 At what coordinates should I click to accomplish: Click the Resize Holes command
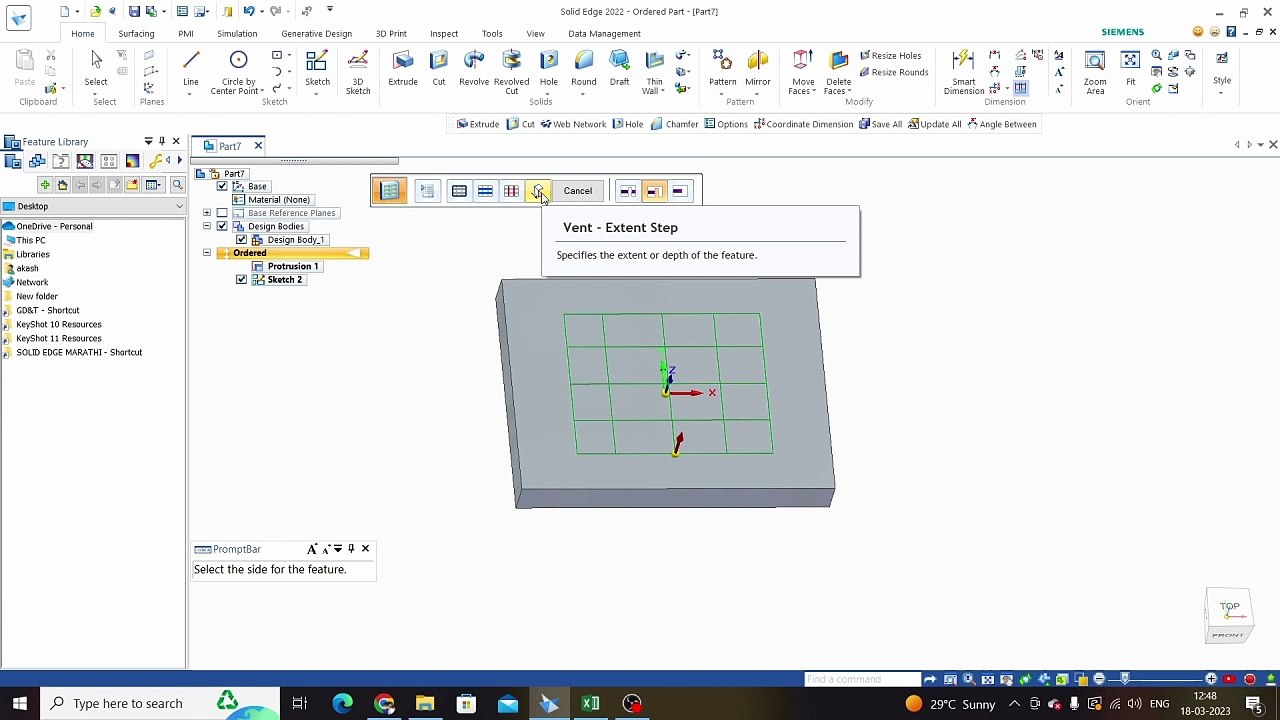(x=890, y=56)
